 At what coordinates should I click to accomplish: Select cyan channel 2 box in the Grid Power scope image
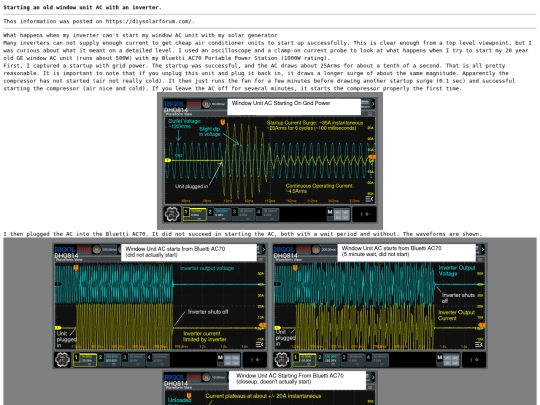pyautogui.click(x=219, y=214)
